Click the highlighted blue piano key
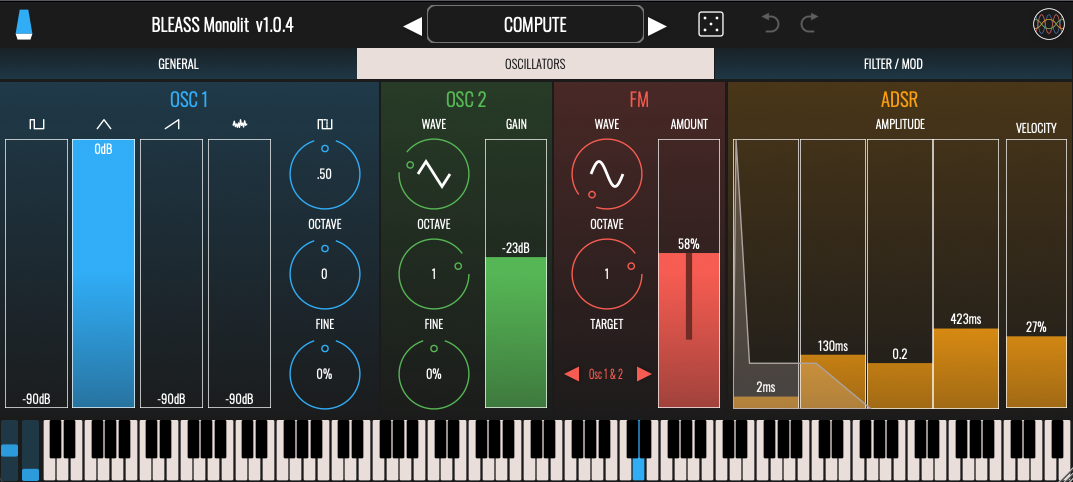This screenshot has height=482, width=1073. (638, 469)
